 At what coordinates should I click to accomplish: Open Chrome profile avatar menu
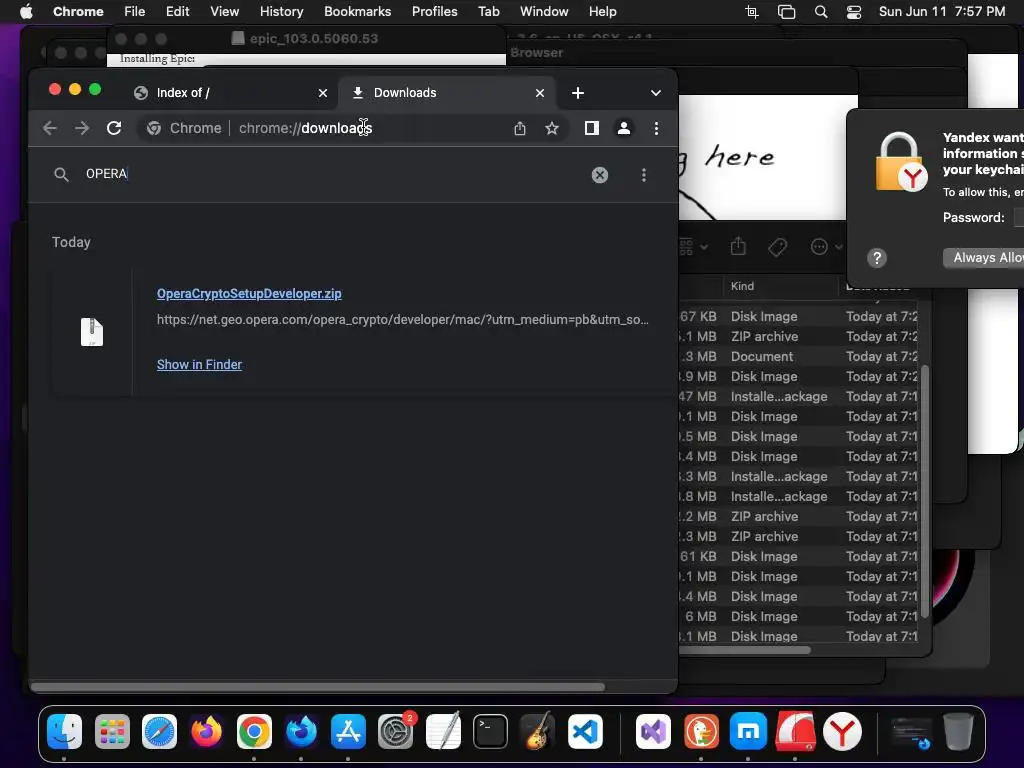624,128
